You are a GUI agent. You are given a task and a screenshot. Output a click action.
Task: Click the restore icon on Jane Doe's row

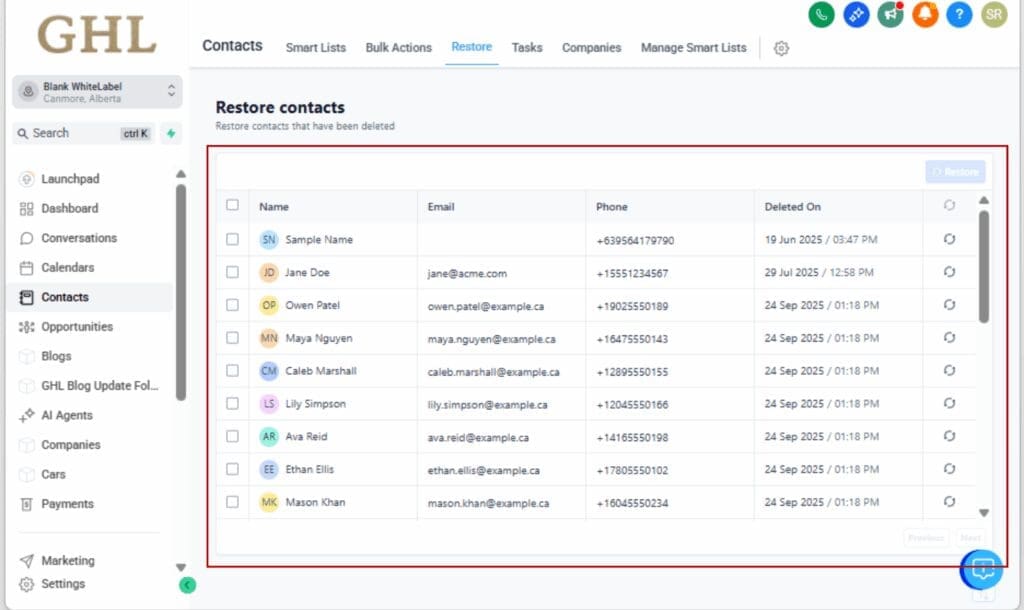click(x=948, y=271)
